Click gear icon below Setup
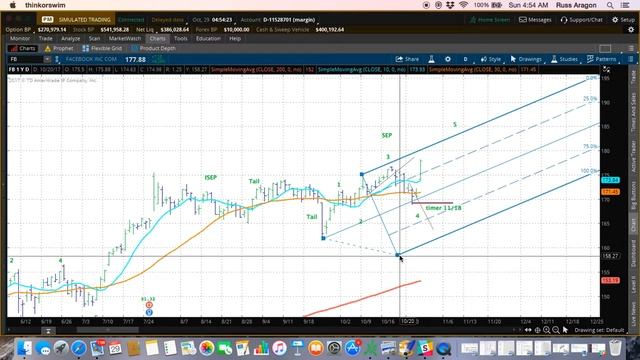The height and width of the screenshot is (360, 640). tap(631, 30)
